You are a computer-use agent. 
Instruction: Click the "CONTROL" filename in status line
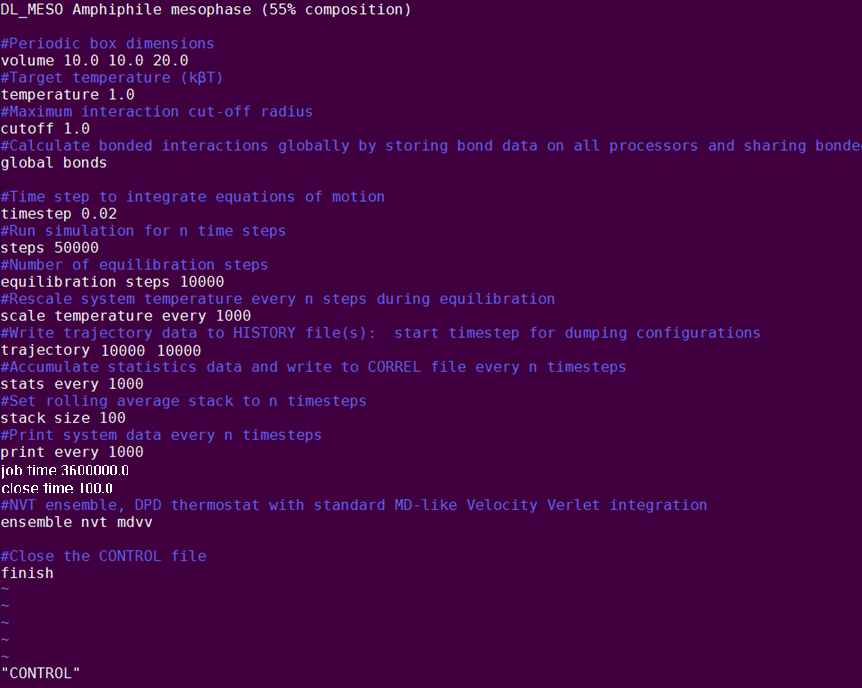(40, 674)
